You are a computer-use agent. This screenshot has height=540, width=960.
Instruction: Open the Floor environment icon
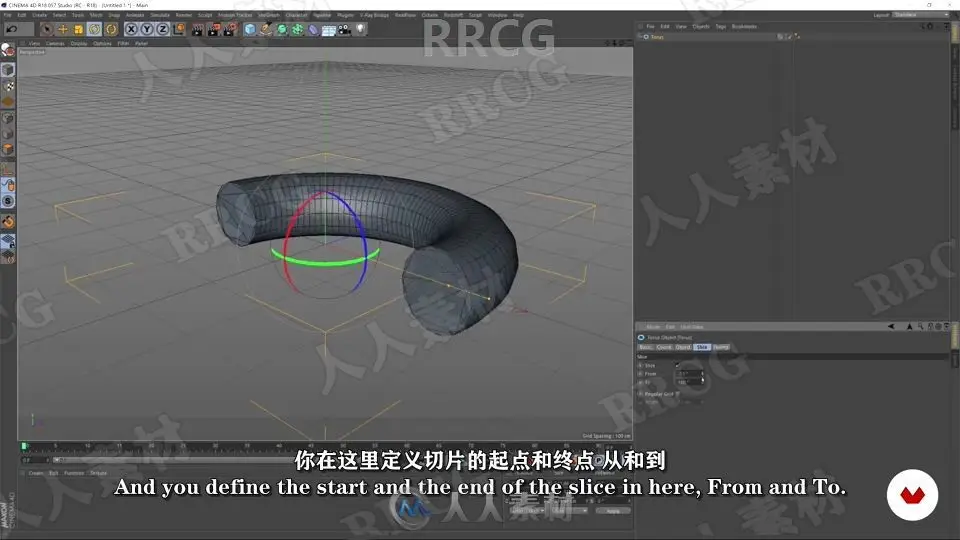[329, 29]
